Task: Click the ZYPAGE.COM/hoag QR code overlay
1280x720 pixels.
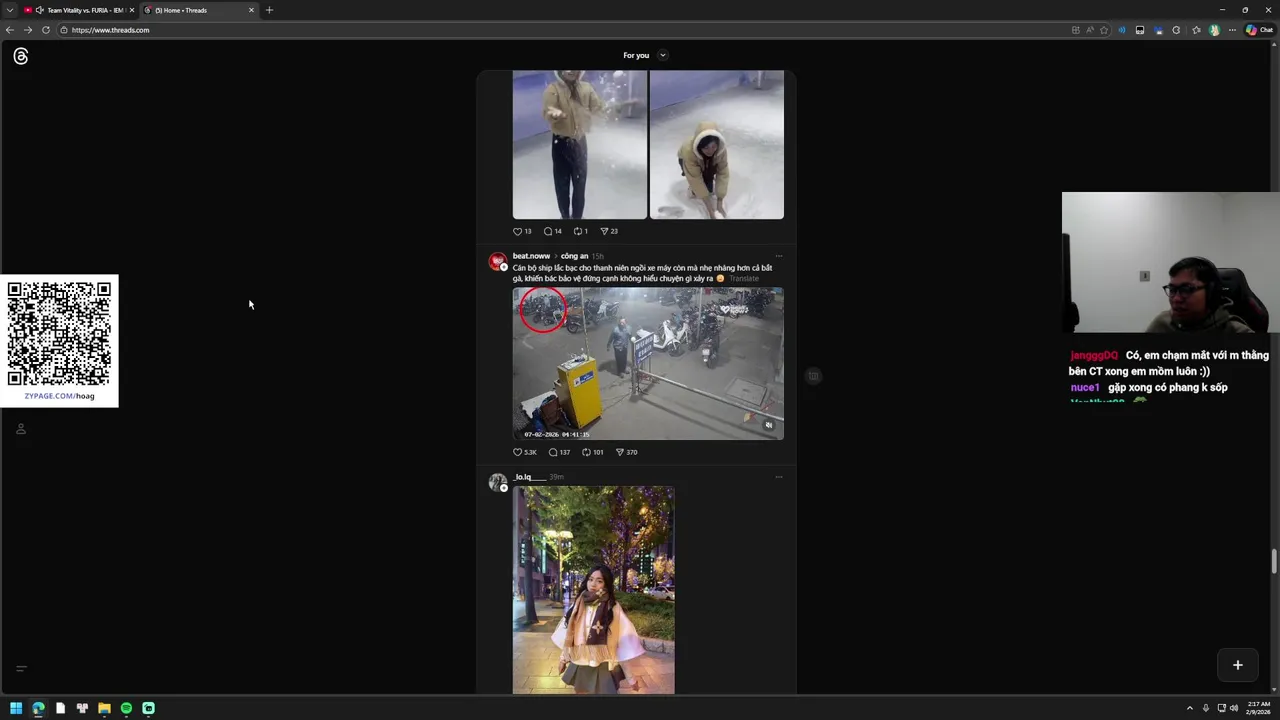Action: 59,341
